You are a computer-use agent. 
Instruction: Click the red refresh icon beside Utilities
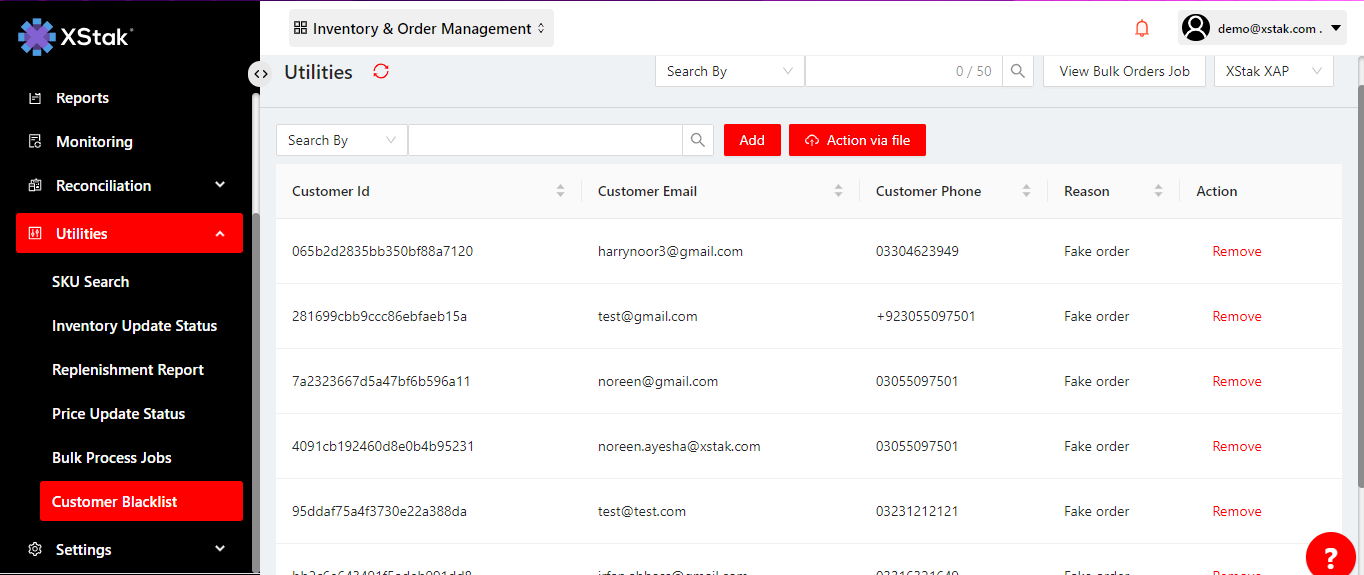[380, 72]
